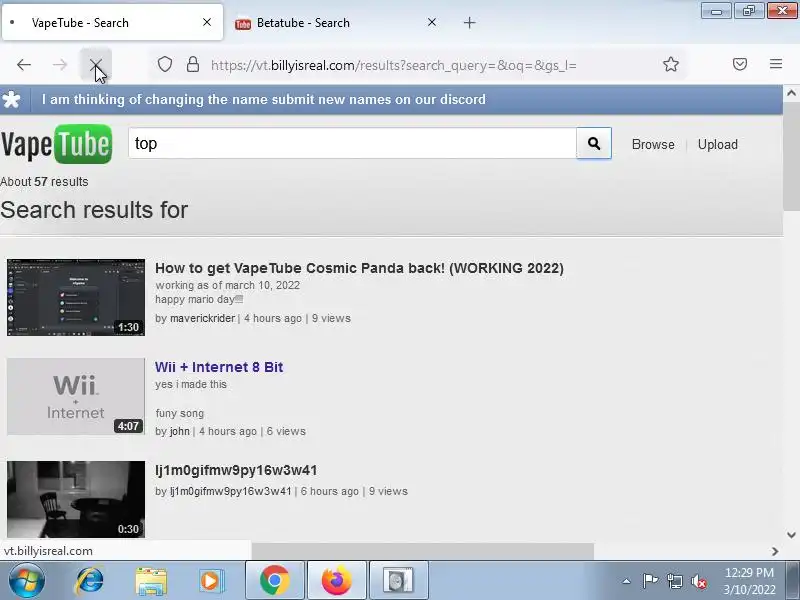Click the network tray icon
The width and height of the screenshot is (800, 600).
pos(674,581)
